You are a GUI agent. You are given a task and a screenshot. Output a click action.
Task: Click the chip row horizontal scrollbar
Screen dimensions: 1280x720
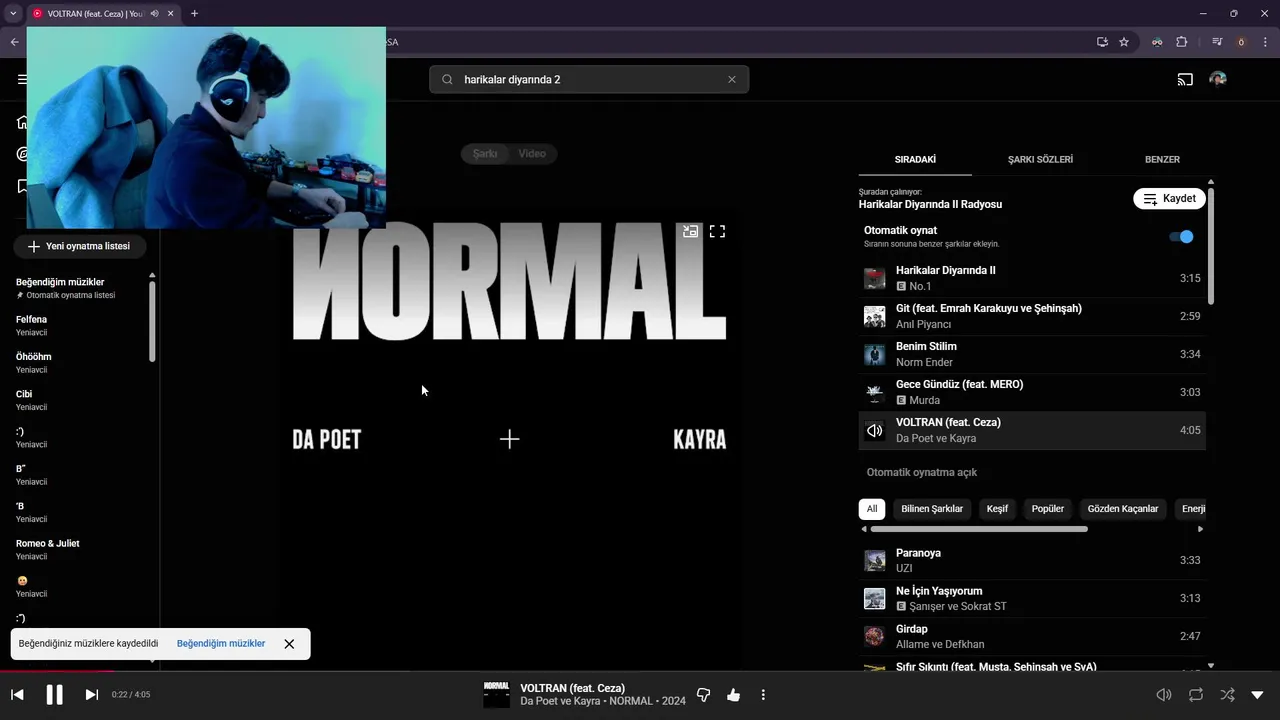[x=979, y=529]
